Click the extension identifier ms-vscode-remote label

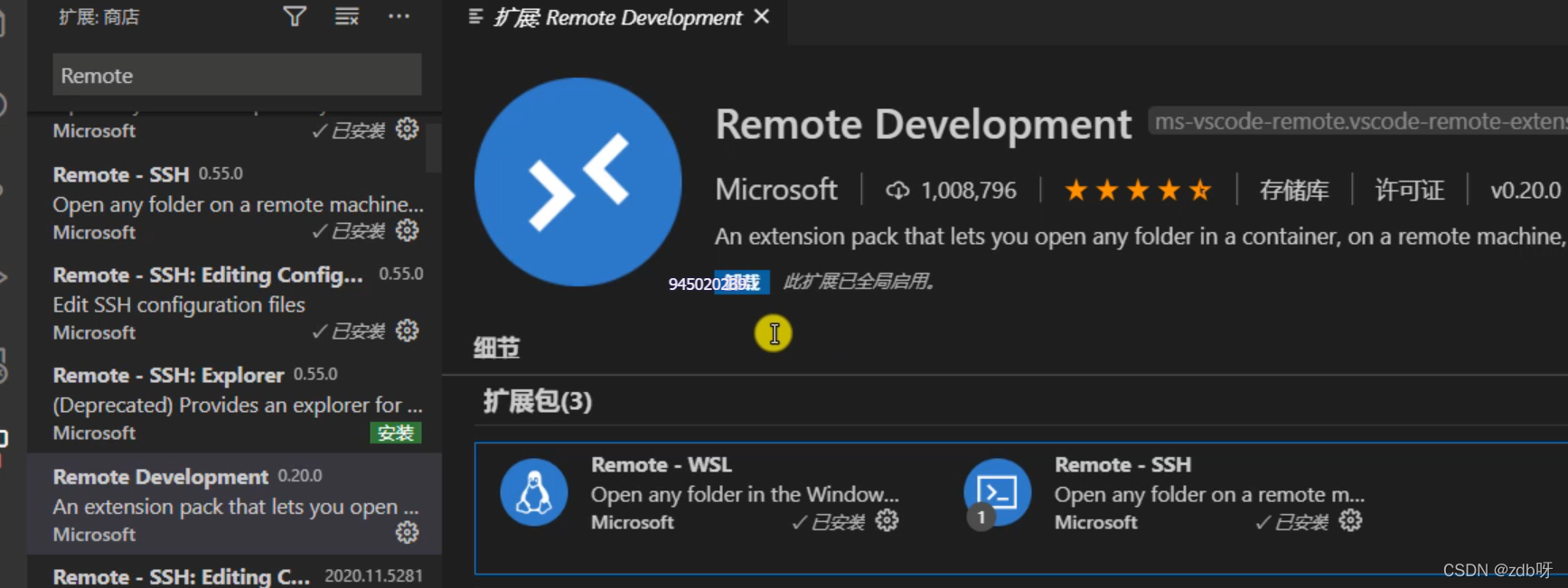click(x=1358, y=121)
